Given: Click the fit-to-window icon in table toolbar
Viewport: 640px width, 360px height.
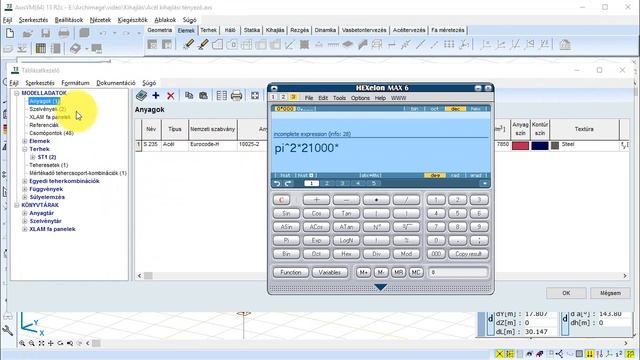Looking at the screenshot, I should coord(255,96).
